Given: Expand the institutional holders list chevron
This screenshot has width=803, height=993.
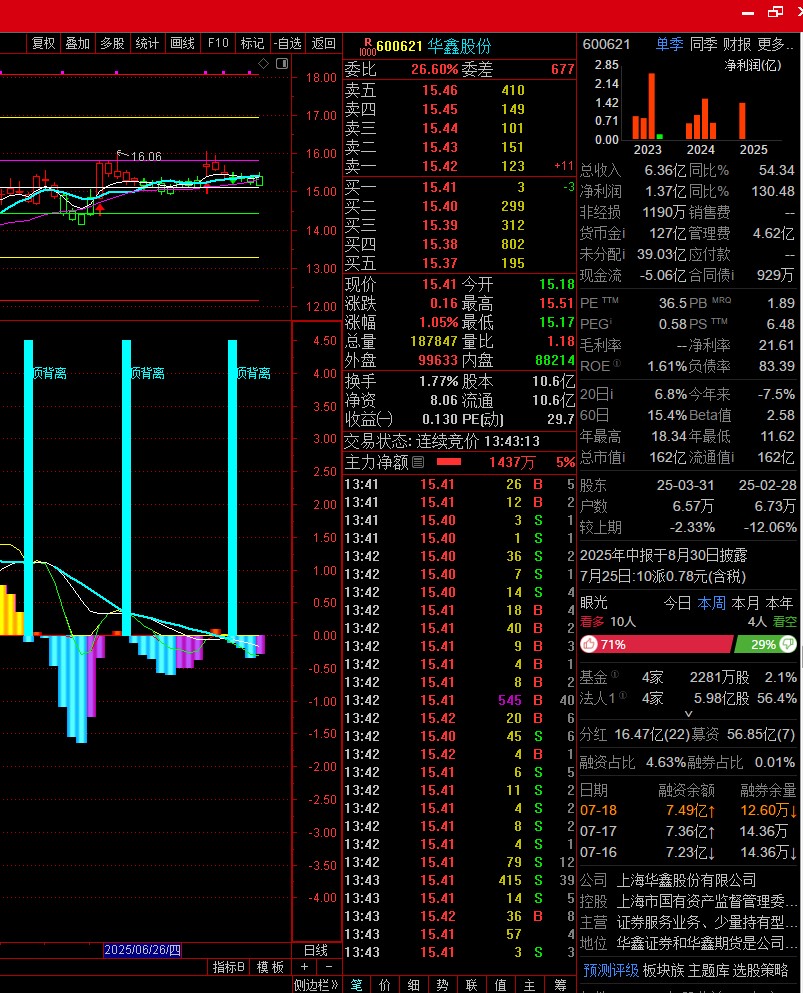Looking at the screenshot, I should [x=688, y=714].
